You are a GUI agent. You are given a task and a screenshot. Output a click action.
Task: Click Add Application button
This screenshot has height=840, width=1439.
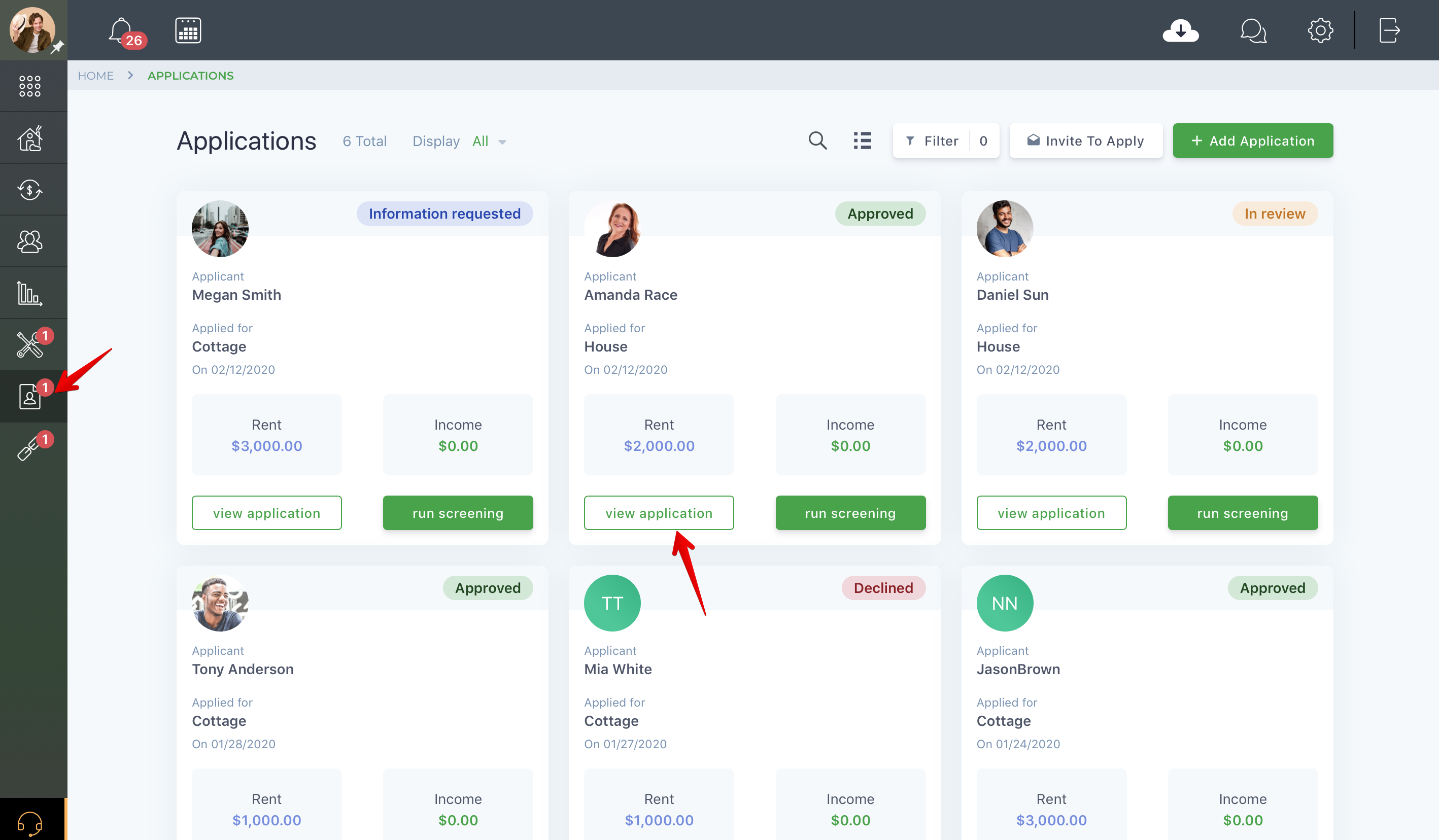(x=1253, y=141)
